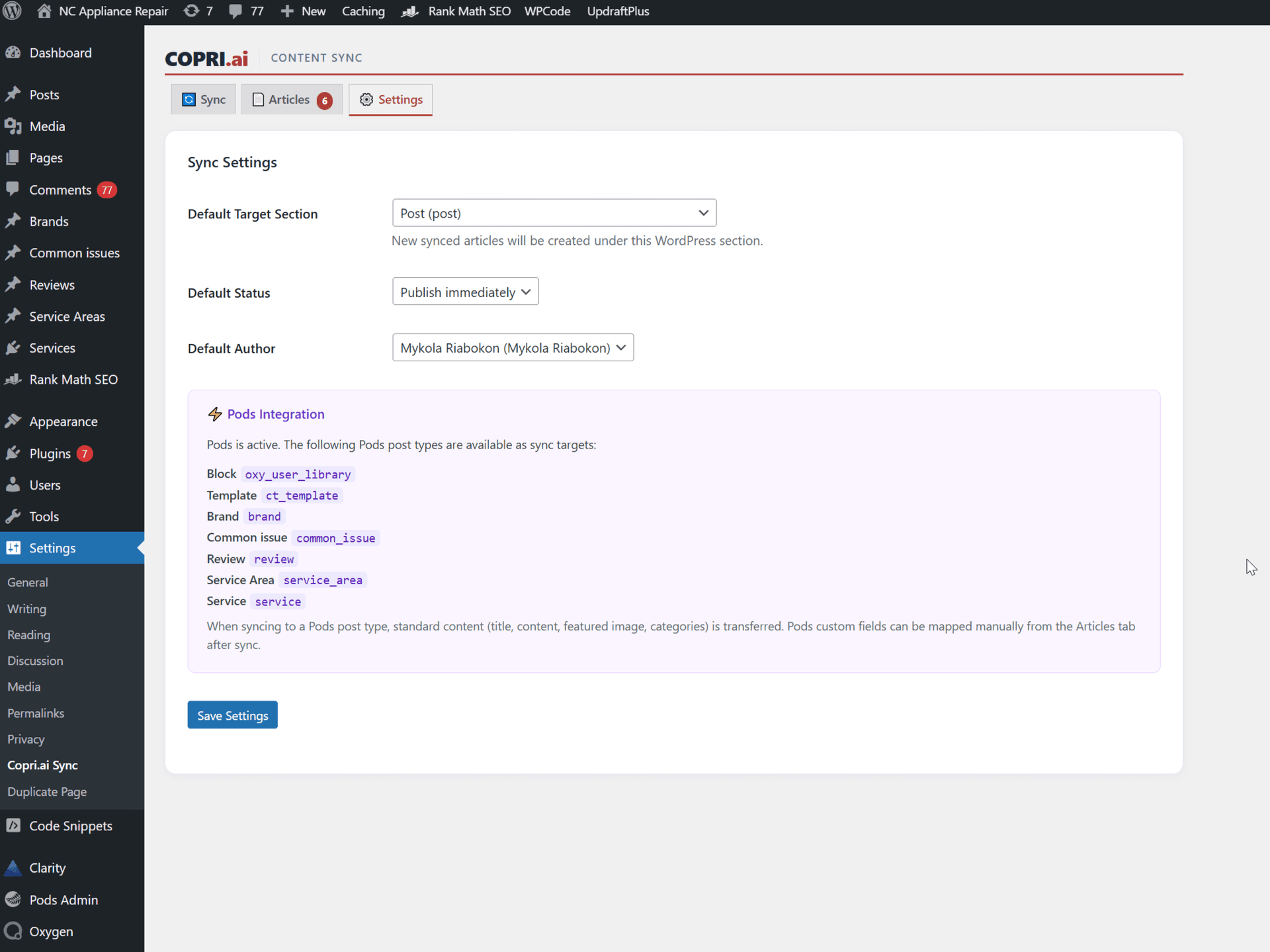
Task: Switch to the Sync tab
Action: point(203,99)
